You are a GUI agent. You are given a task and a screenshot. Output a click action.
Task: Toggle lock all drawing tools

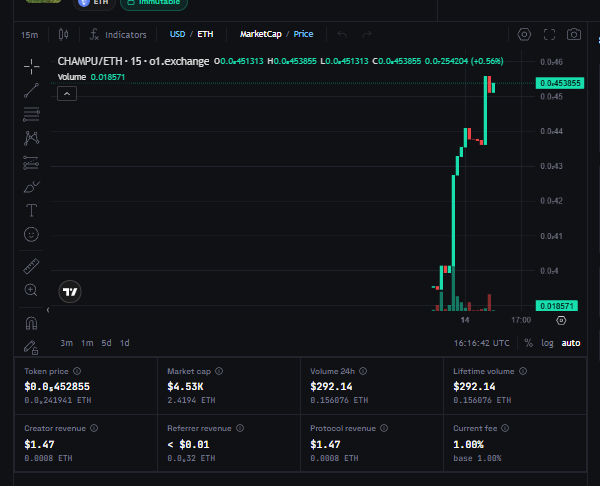31,347
